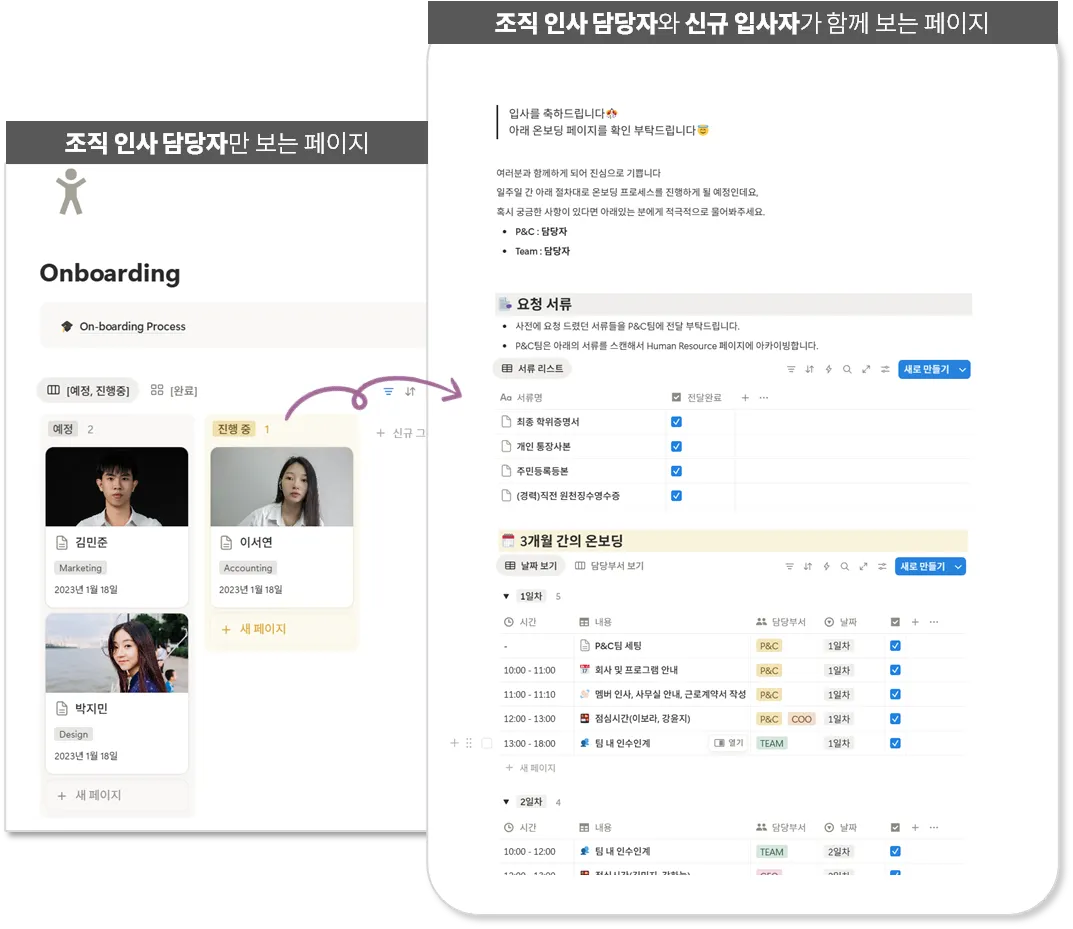Open view settings for 서류 리스트

point(885,369)
